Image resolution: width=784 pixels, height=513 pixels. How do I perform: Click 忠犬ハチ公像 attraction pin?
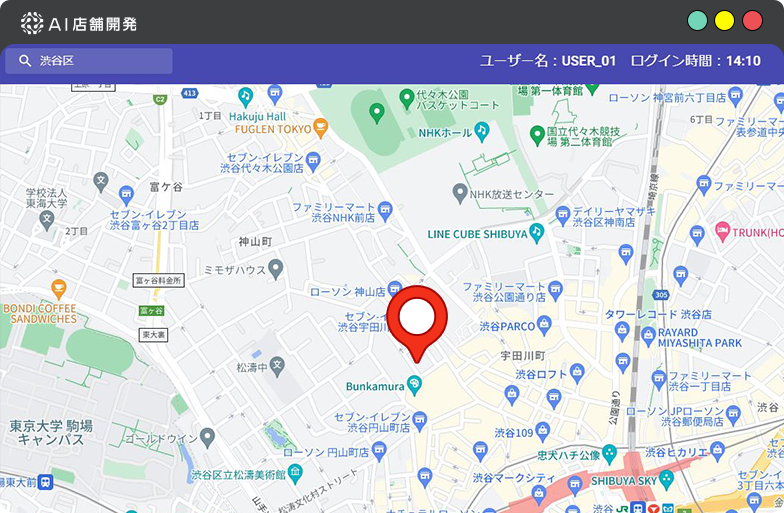609,454
